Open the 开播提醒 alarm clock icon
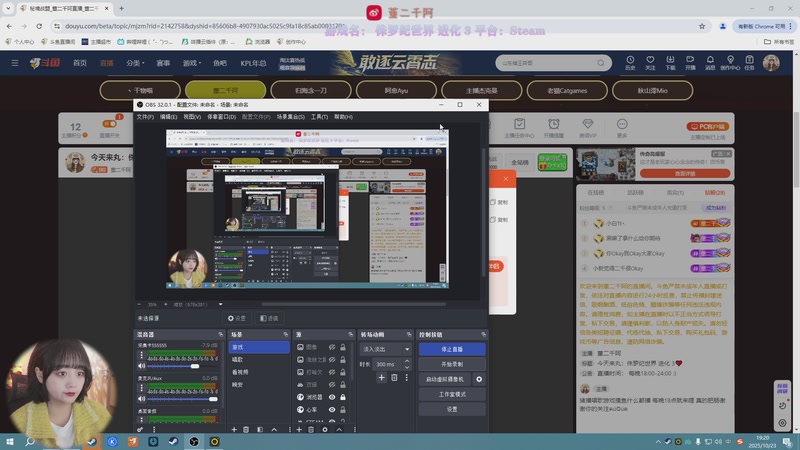This screenshot has height=450, width=800. [x=554, y=124]
